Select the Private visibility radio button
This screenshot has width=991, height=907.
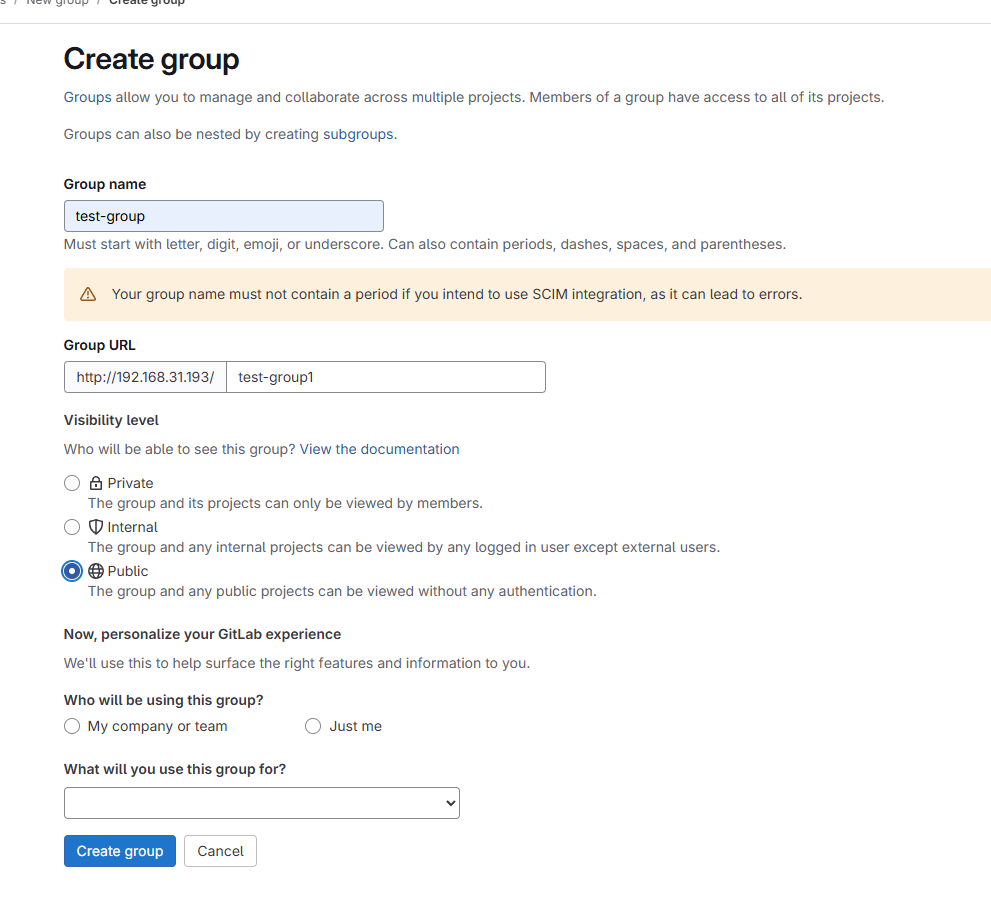(72, 484)
